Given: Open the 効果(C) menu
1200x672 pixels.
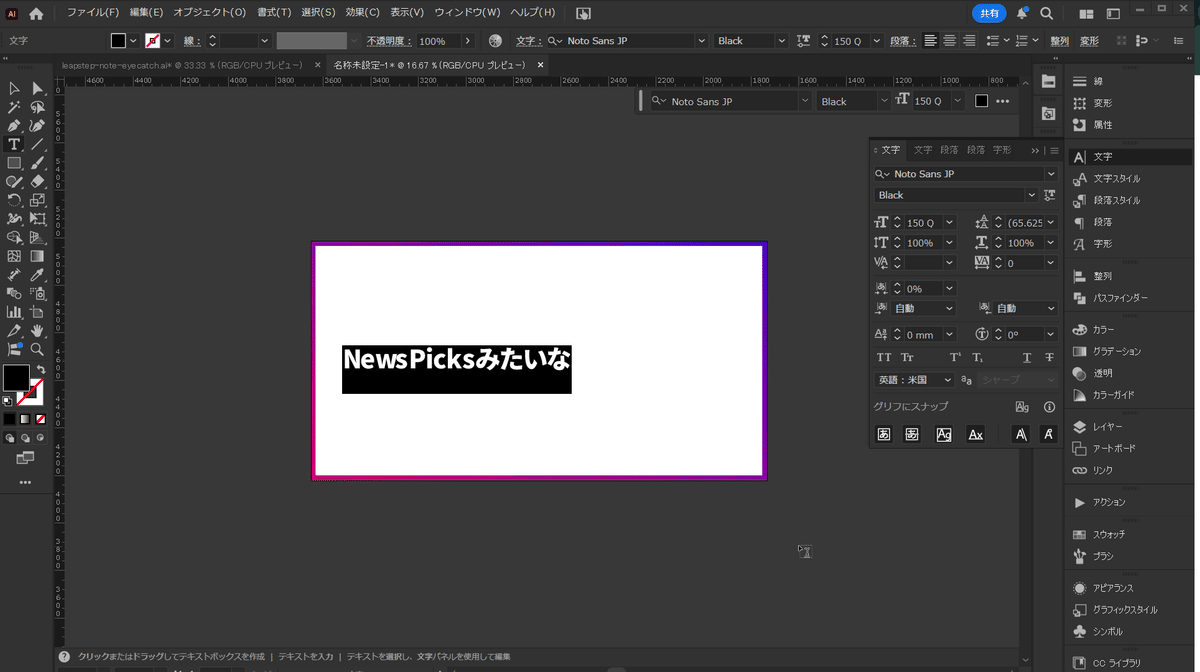Looking at the screenshot, I should pos(362,13).
